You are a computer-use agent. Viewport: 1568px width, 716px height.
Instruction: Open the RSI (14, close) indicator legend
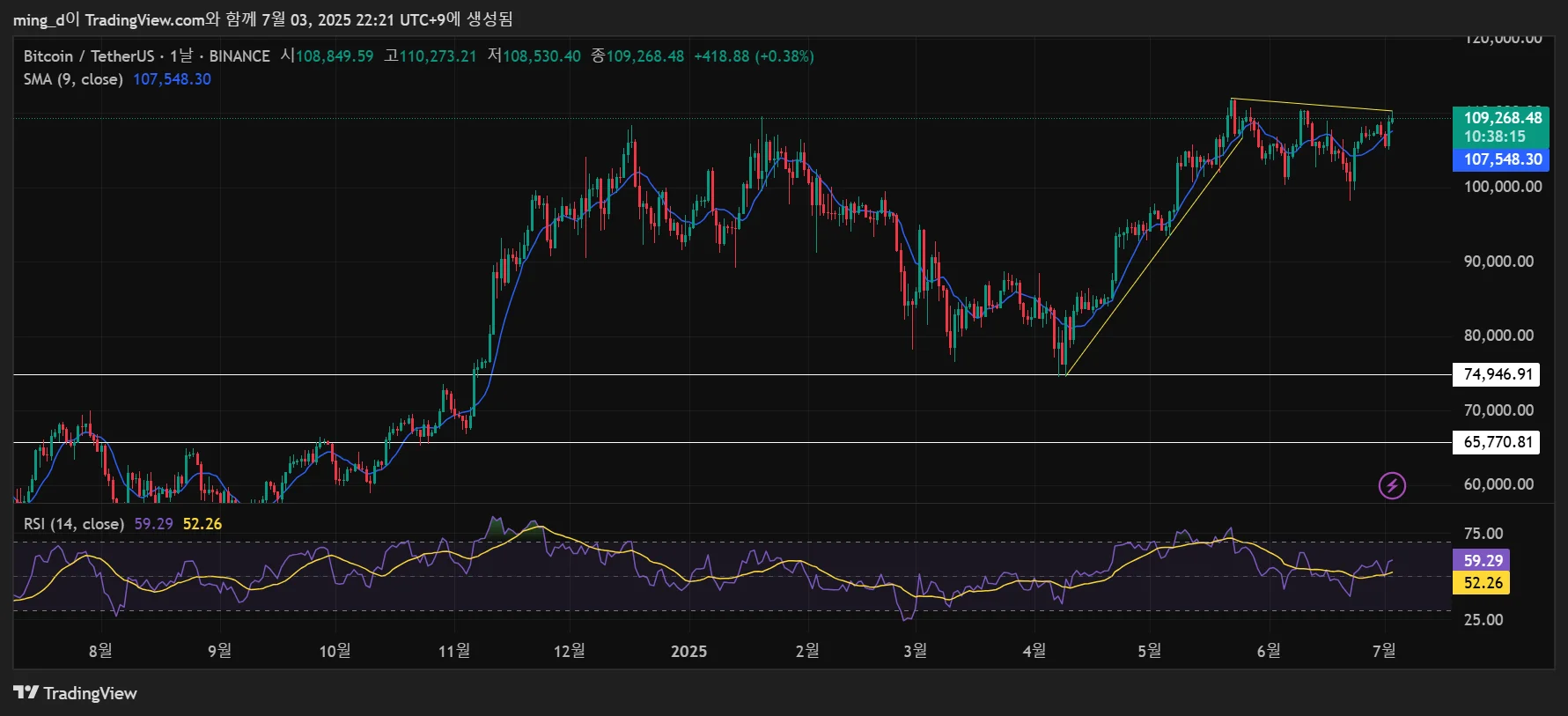74,524
